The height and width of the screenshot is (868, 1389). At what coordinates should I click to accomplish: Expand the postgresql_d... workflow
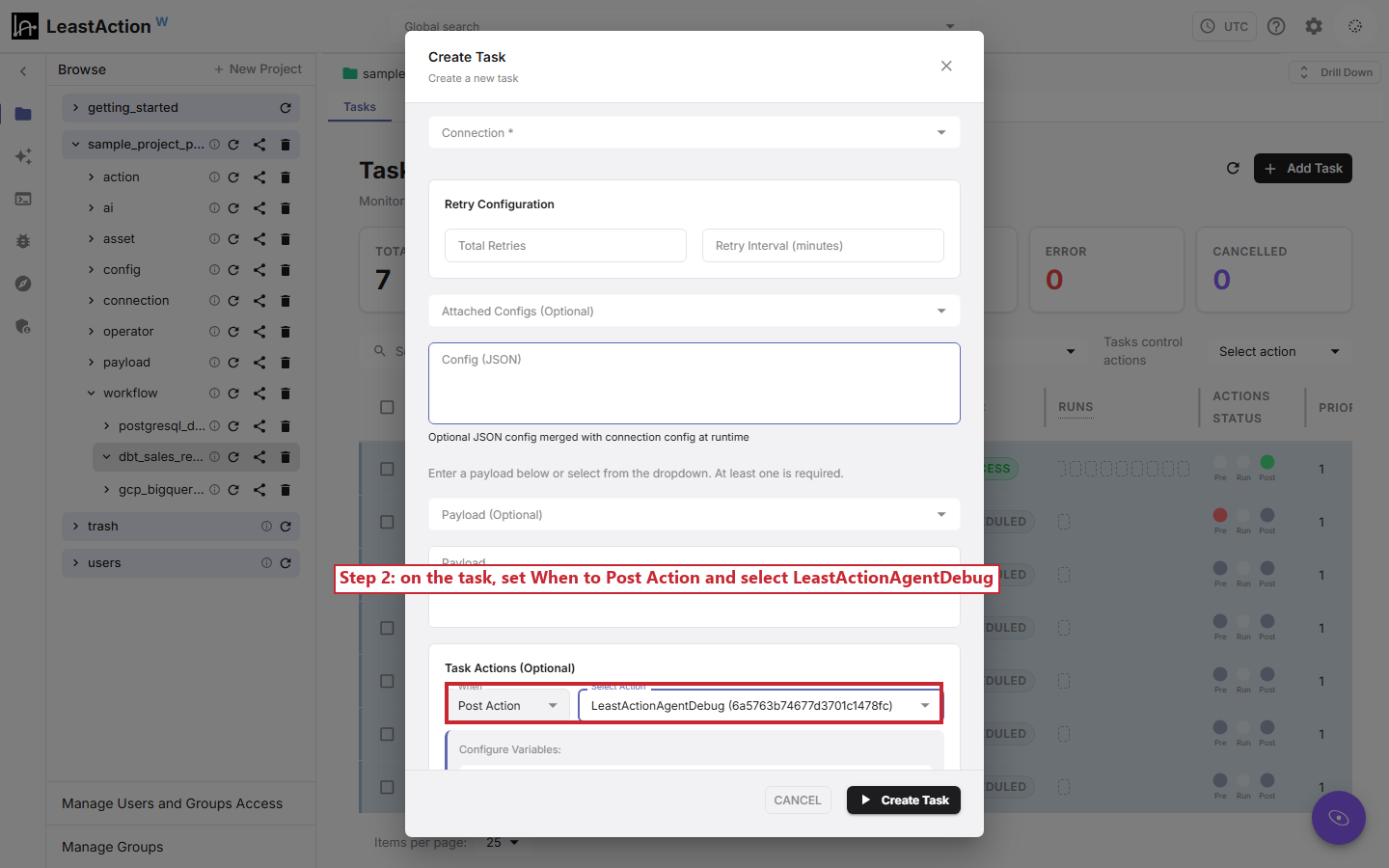point(106,426)
